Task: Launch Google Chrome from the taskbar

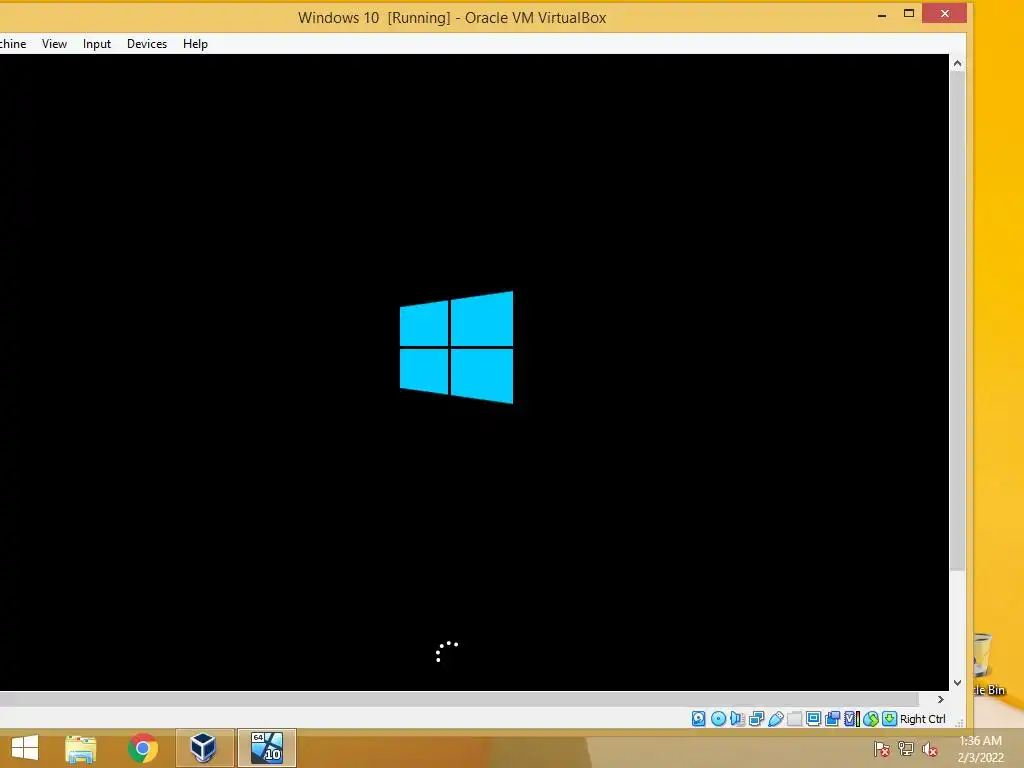Action: click(142, 748)
